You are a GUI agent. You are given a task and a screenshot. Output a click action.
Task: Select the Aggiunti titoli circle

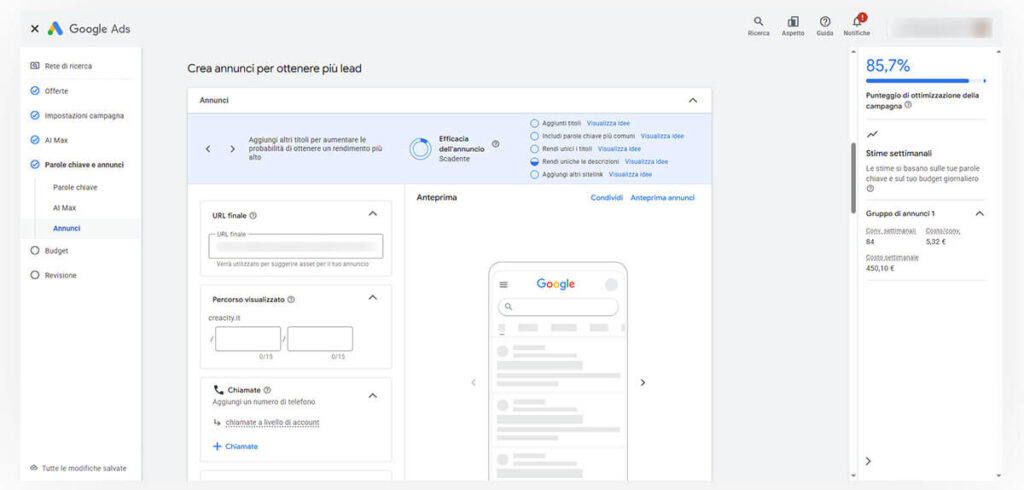coord(535,123)
